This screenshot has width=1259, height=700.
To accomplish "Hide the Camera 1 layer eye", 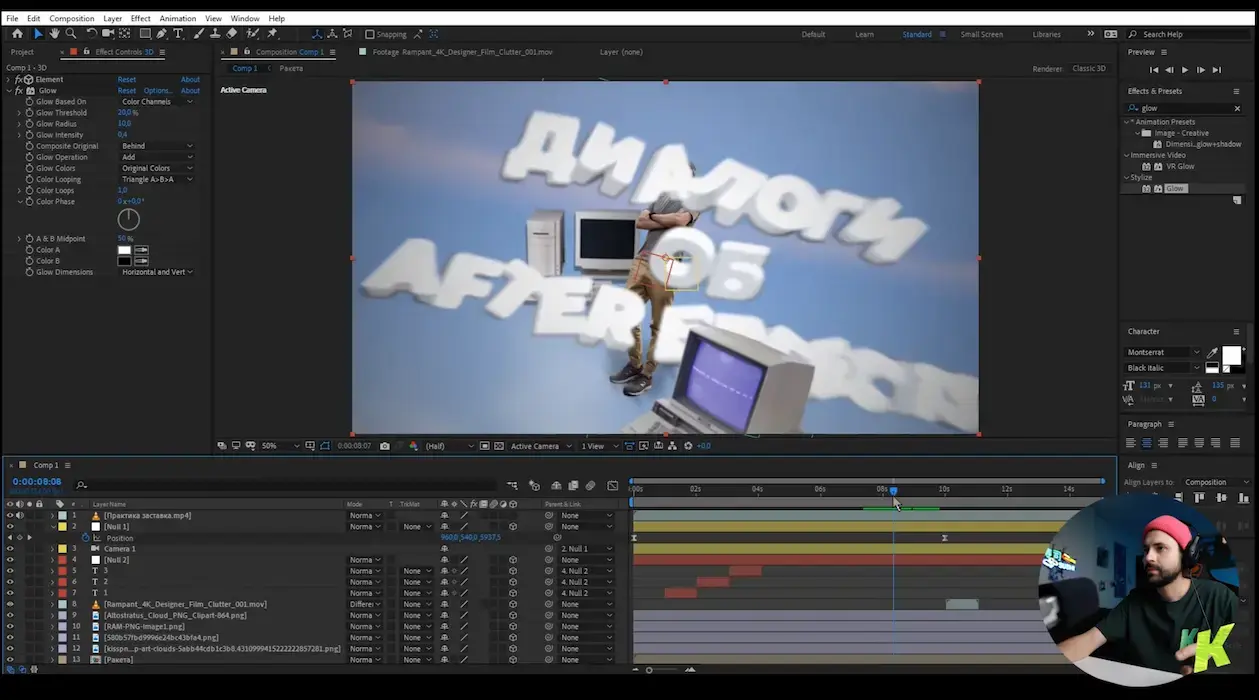I will pyautogui.click(x=10, y=549).
